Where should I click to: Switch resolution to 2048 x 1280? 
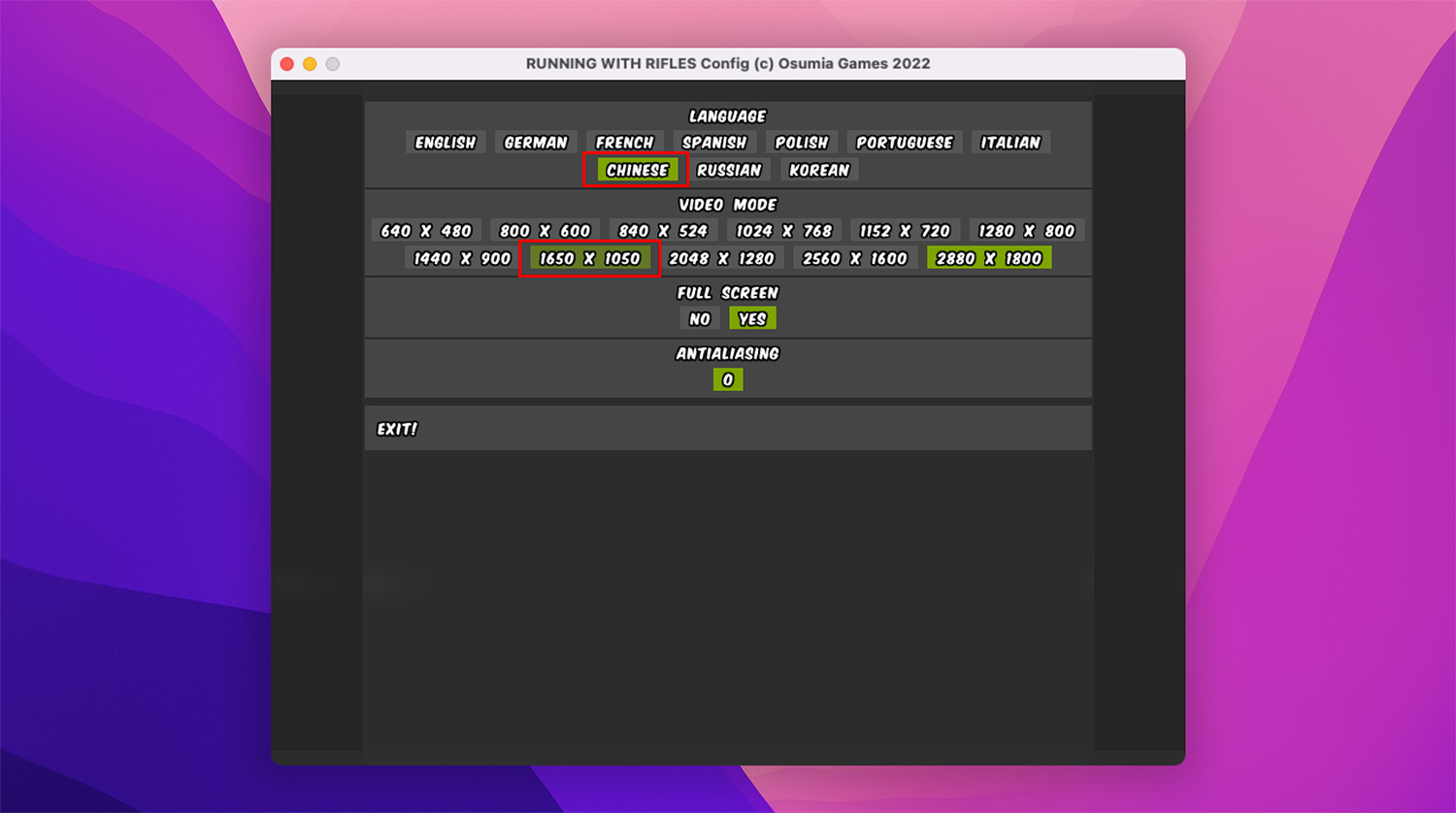[722, 259]
